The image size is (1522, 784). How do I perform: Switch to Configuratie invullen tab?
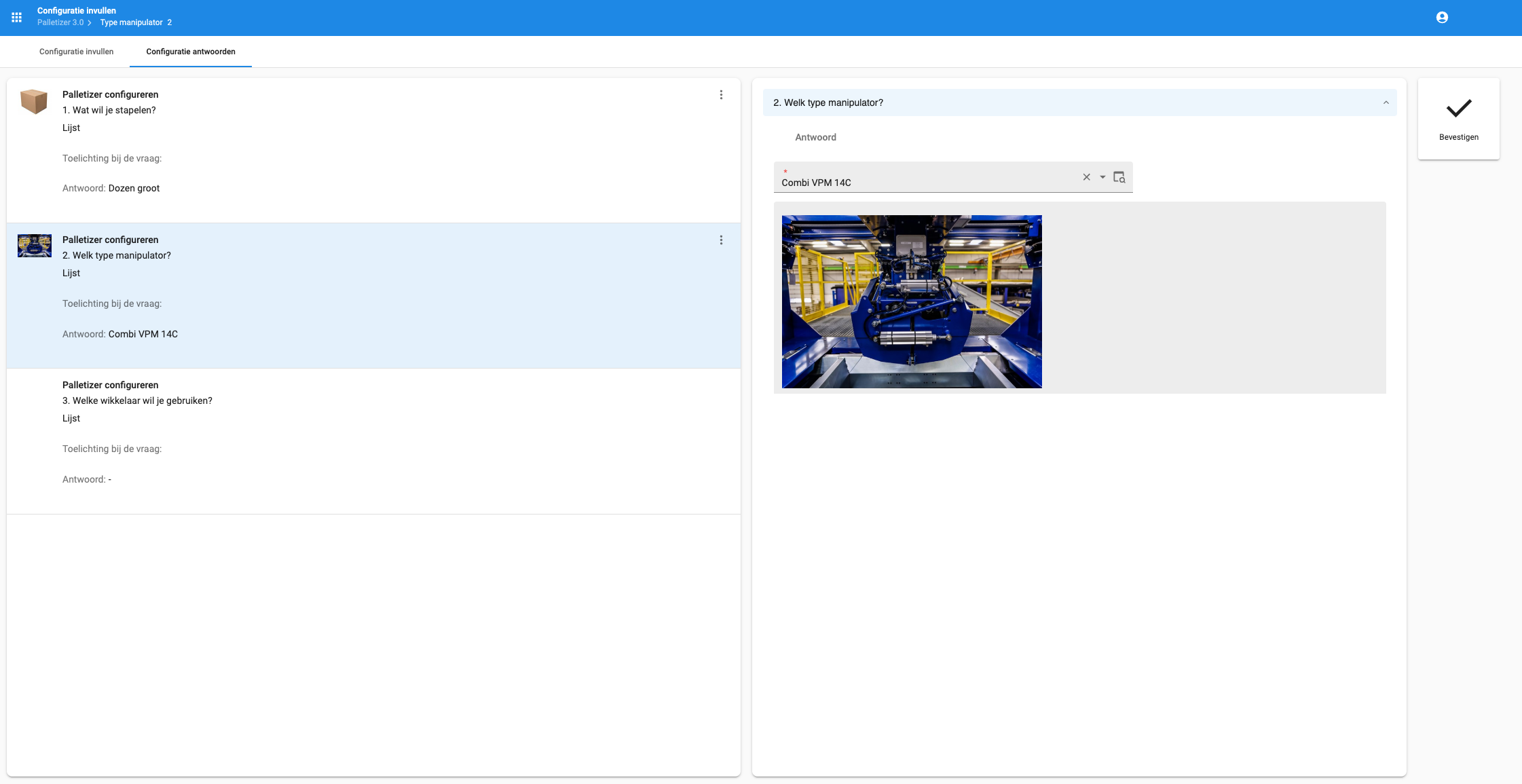(x=76, y=52)
